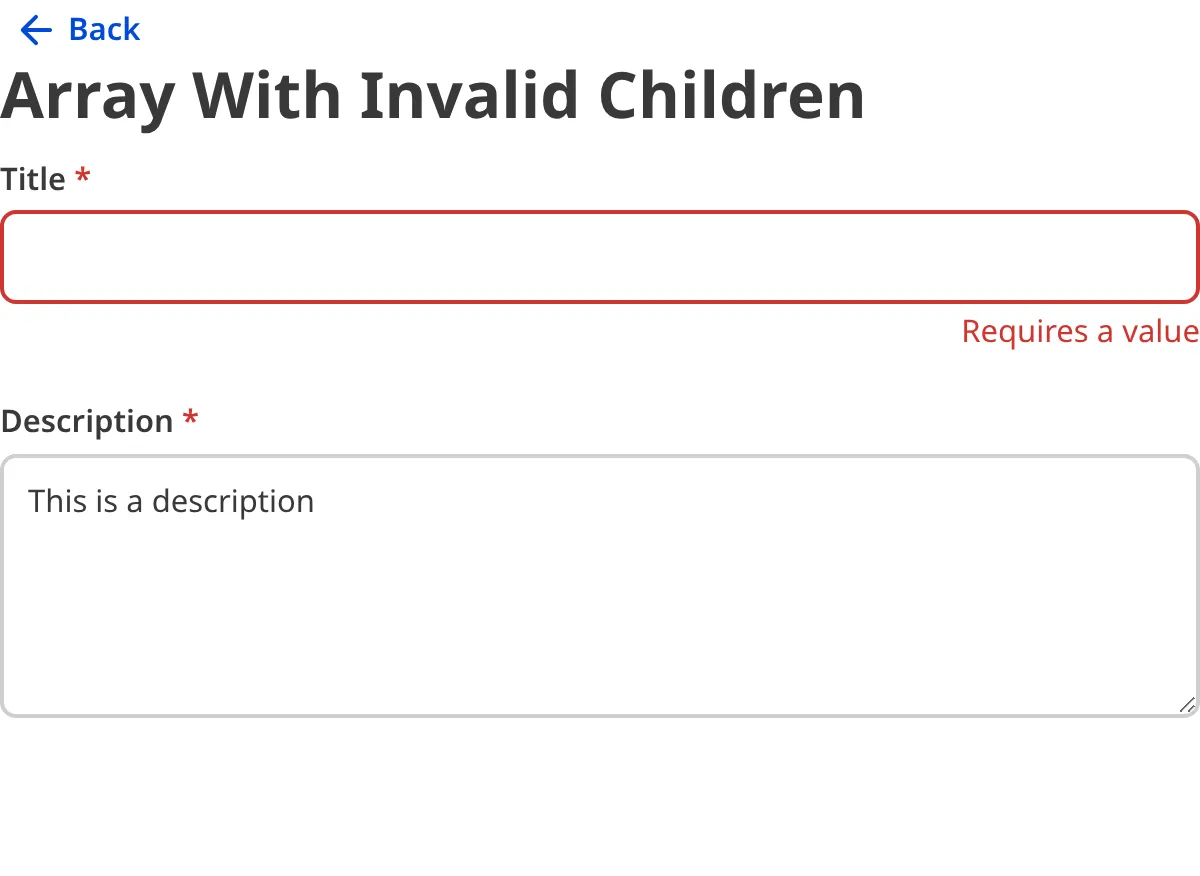
Task: Click the blank area below the Description box
Action: click(x=600, y=800)
